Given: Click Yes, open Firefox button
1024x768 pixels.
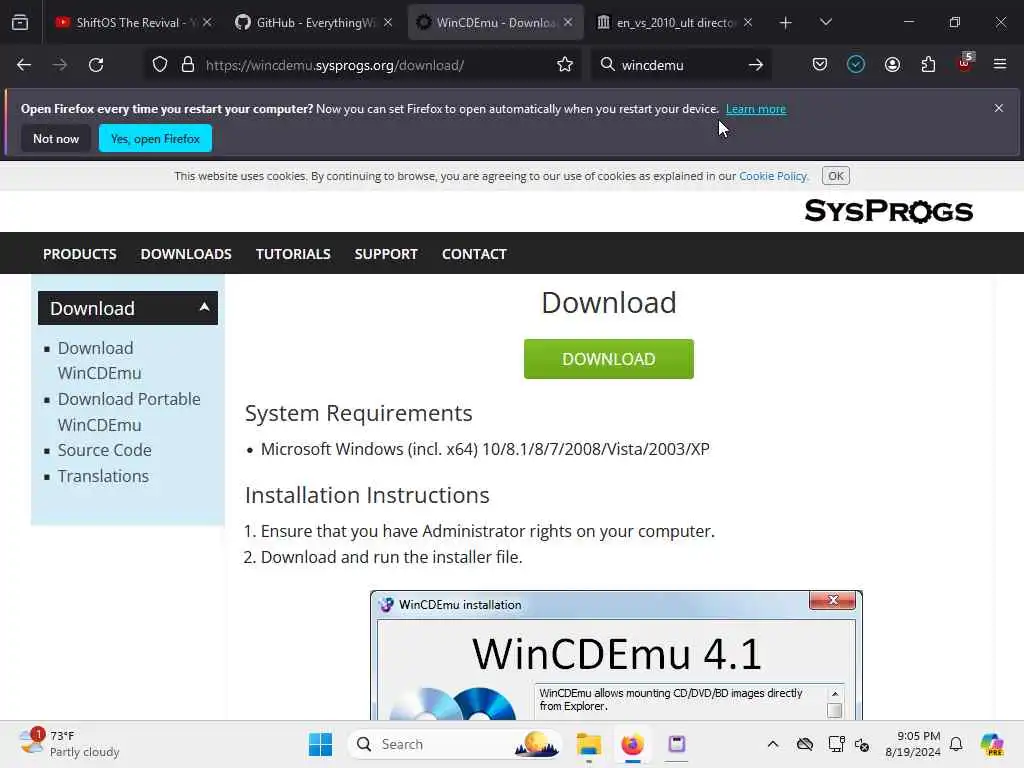Looking at the screenshot, I should [x=155, y=138].
